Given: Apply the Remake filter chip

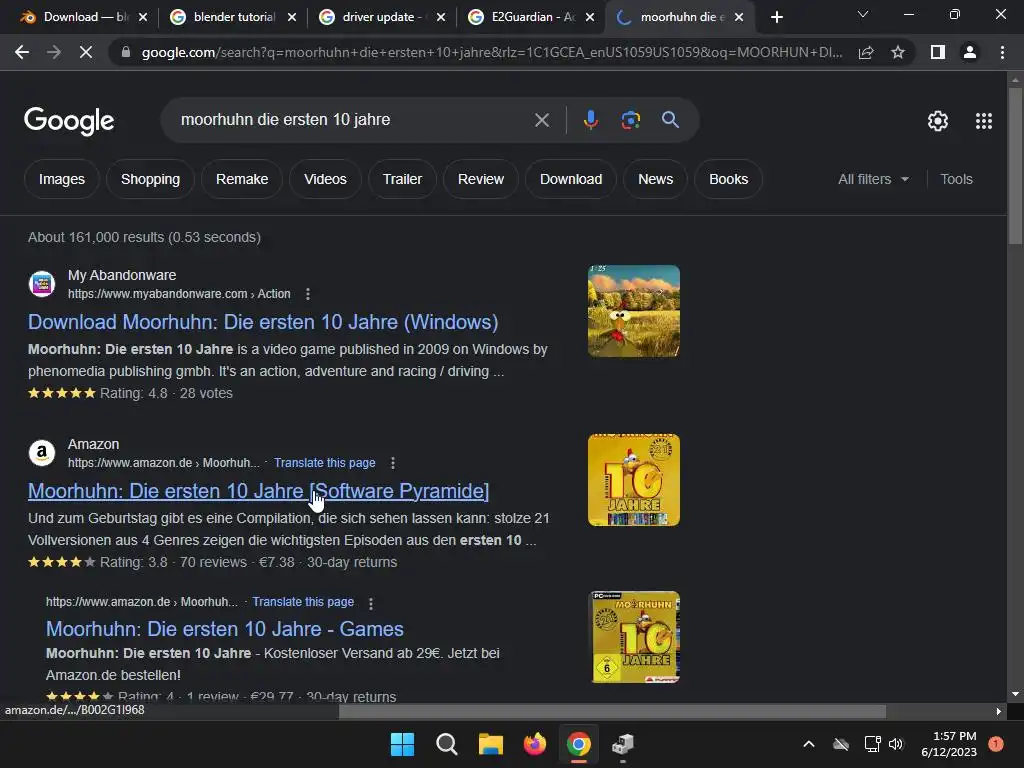Looking at the screenshot, I should (x=242, y=179).
